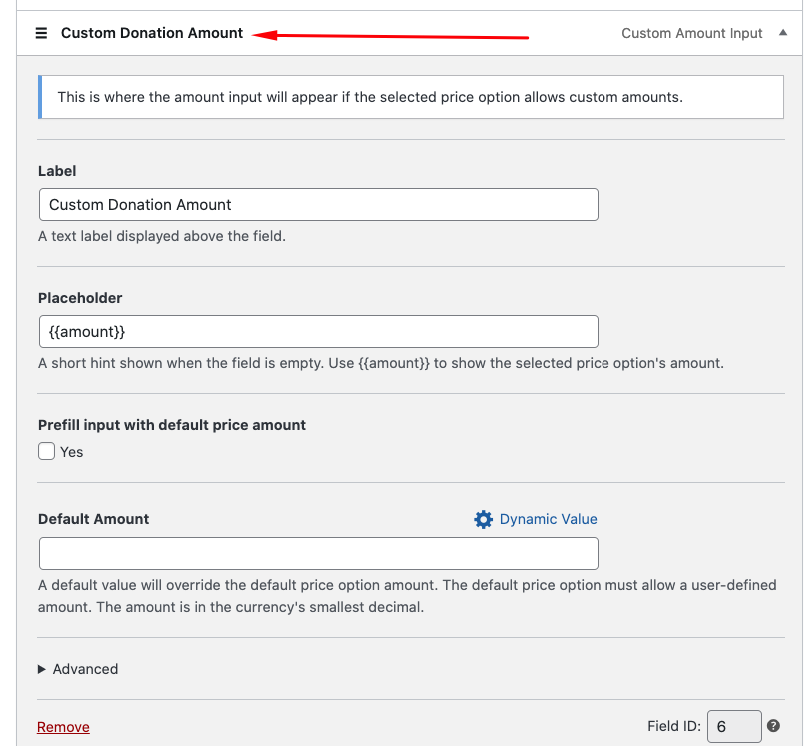Click the red Remove link

click(63, 727)
